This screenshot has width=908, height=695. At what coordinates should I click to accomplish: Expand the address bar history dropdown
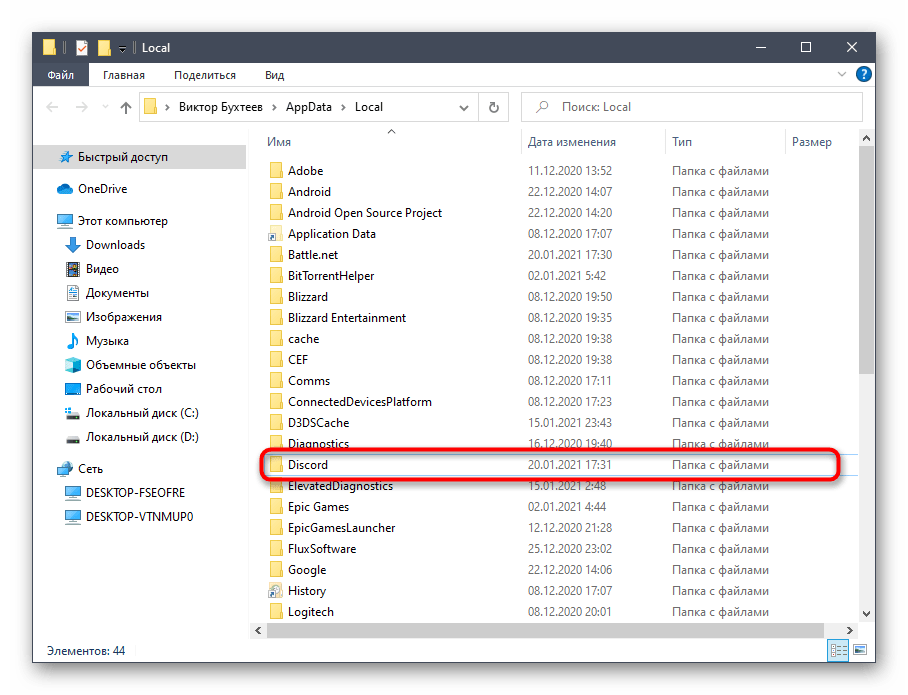coord(465,107)
